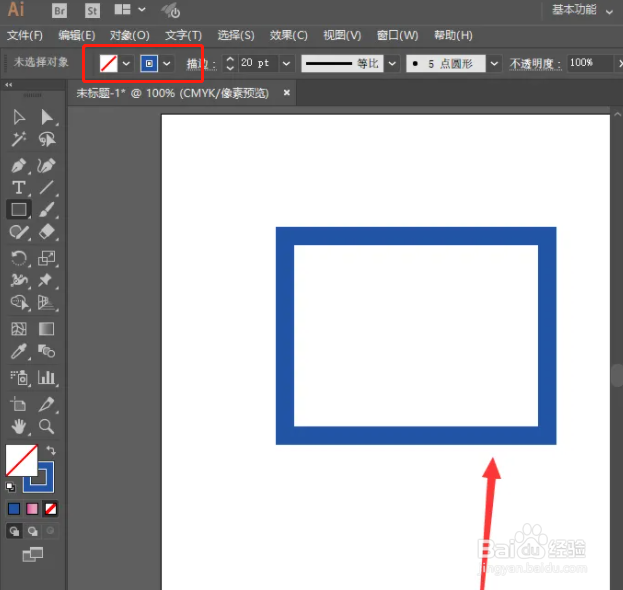
Task: Click the toolbox fill box (none)
Action: tap(21, 460)
